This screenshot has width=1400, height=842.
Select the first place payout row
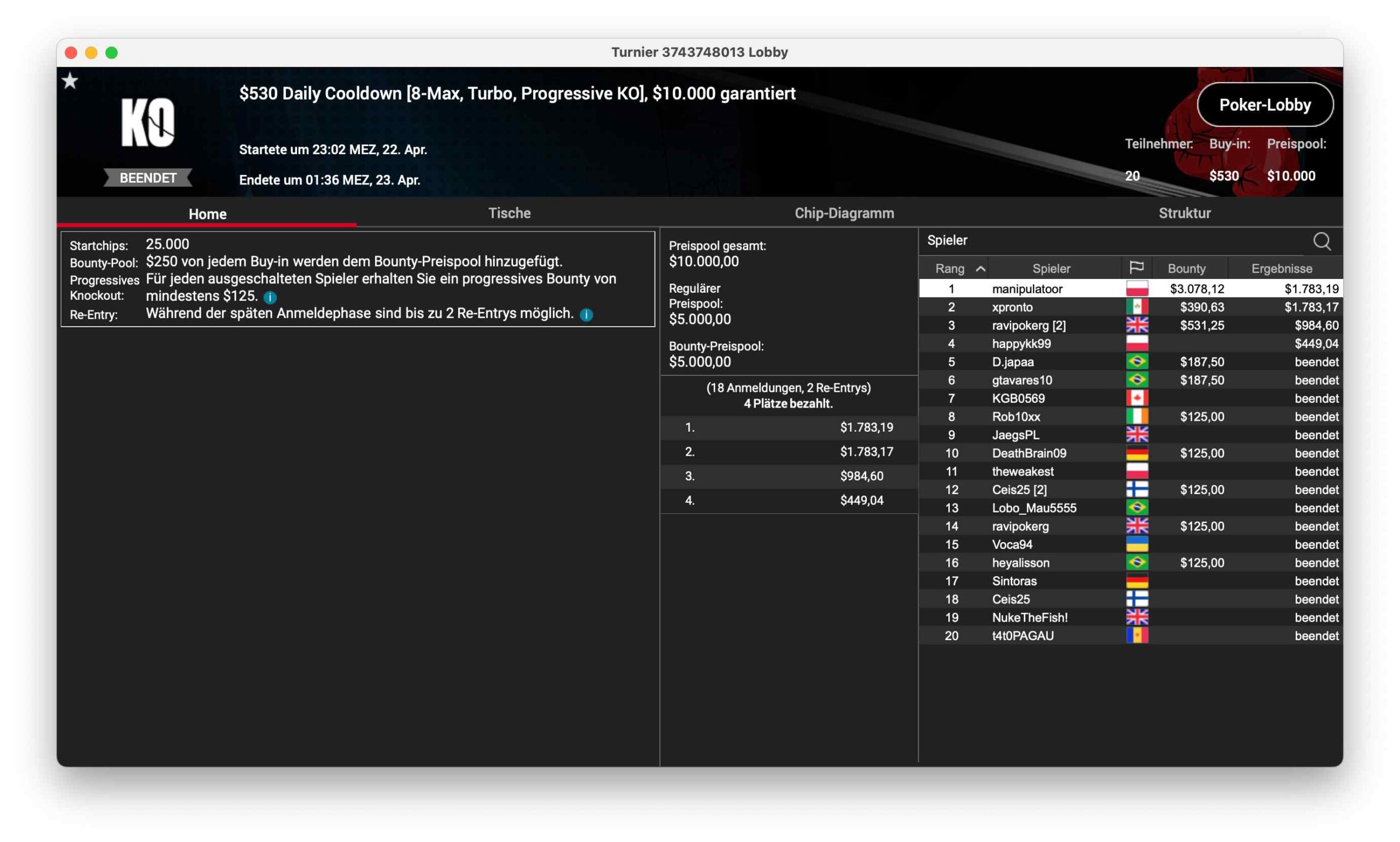[788, 427]
